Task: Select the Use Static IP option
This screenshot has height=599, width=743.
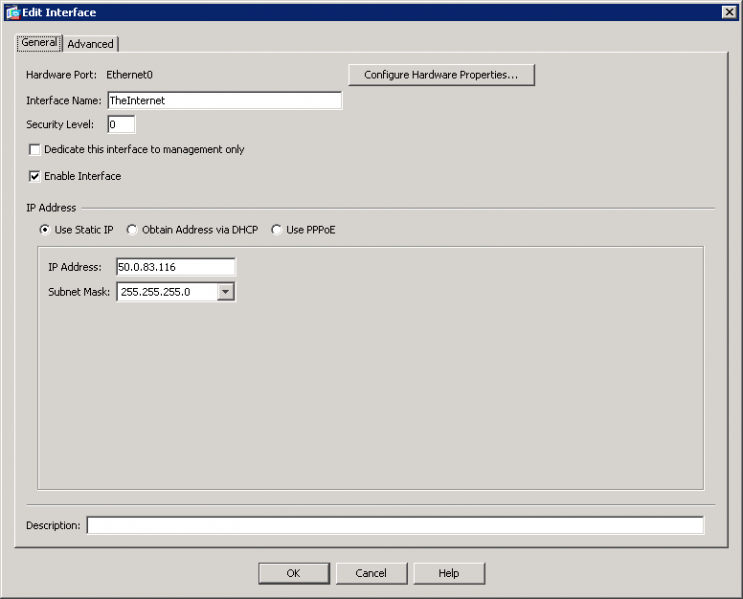Action: 45,230
